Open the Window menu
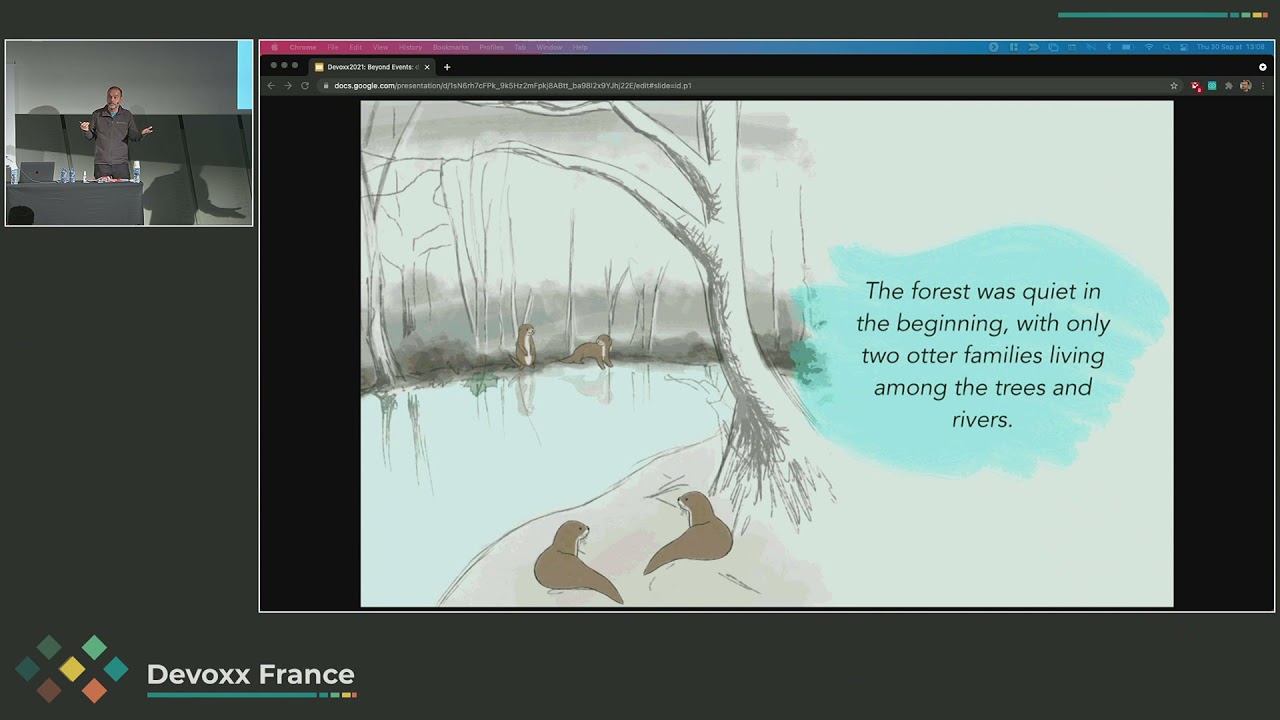 point(549,47)
